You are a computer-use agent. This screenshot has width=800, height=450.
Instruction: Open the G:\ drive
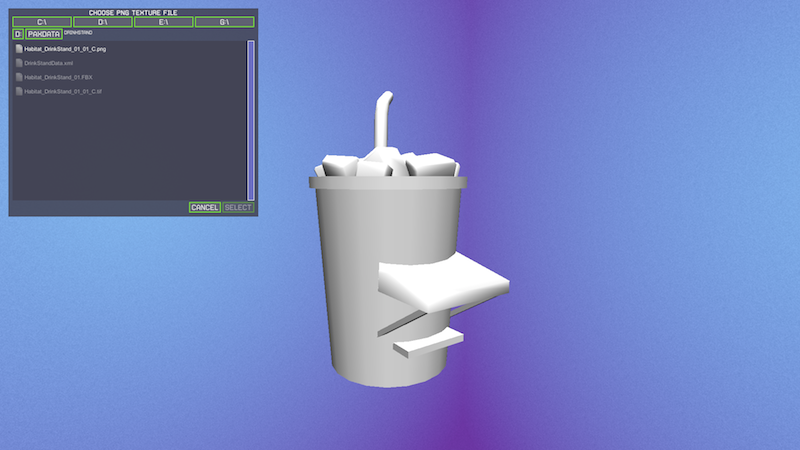[x=224, y=21]
